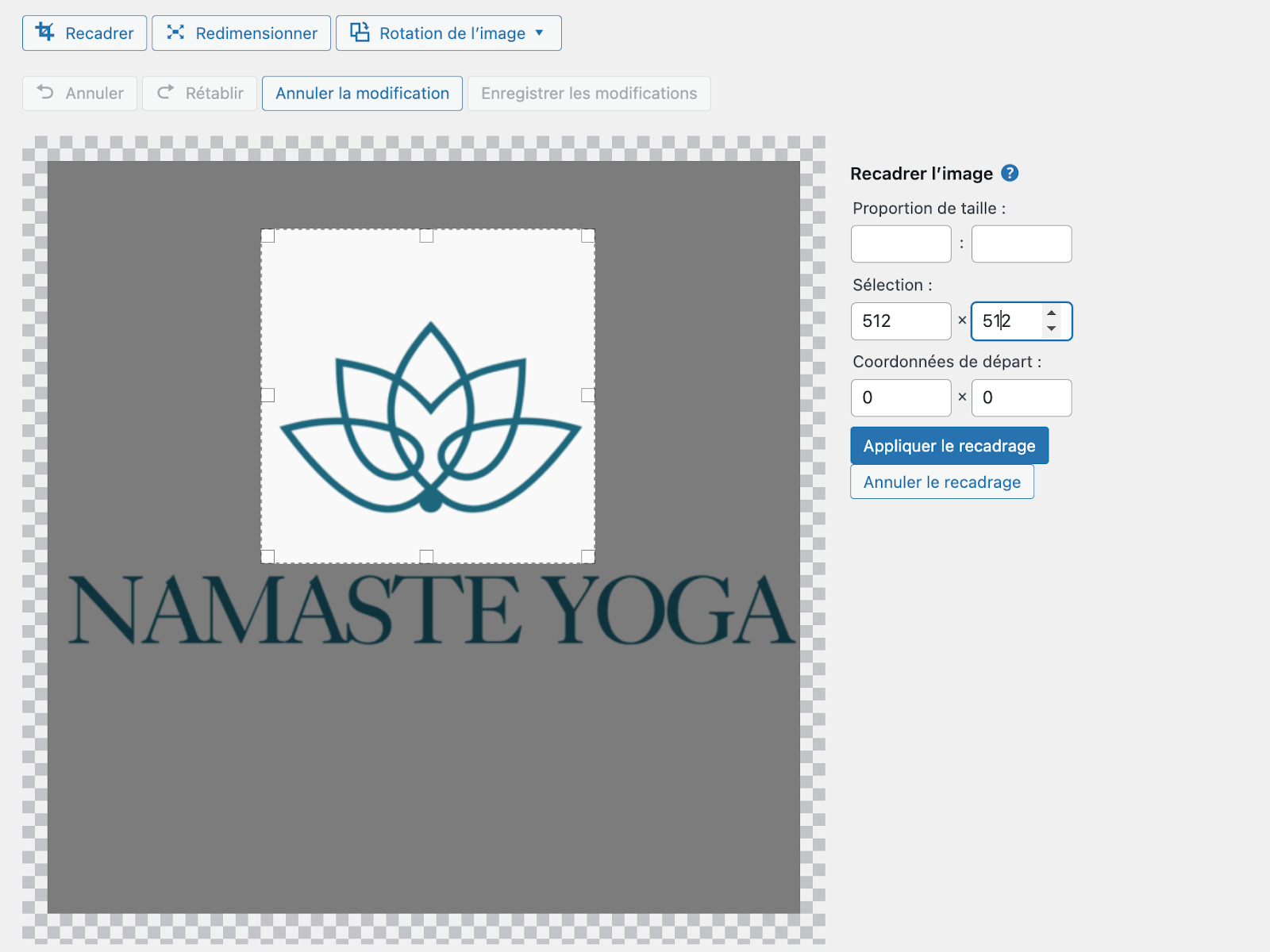The width and height of the screenshot is (1270, 952).
Task: Click the selection width field showing 512
Action: [901, 321]
